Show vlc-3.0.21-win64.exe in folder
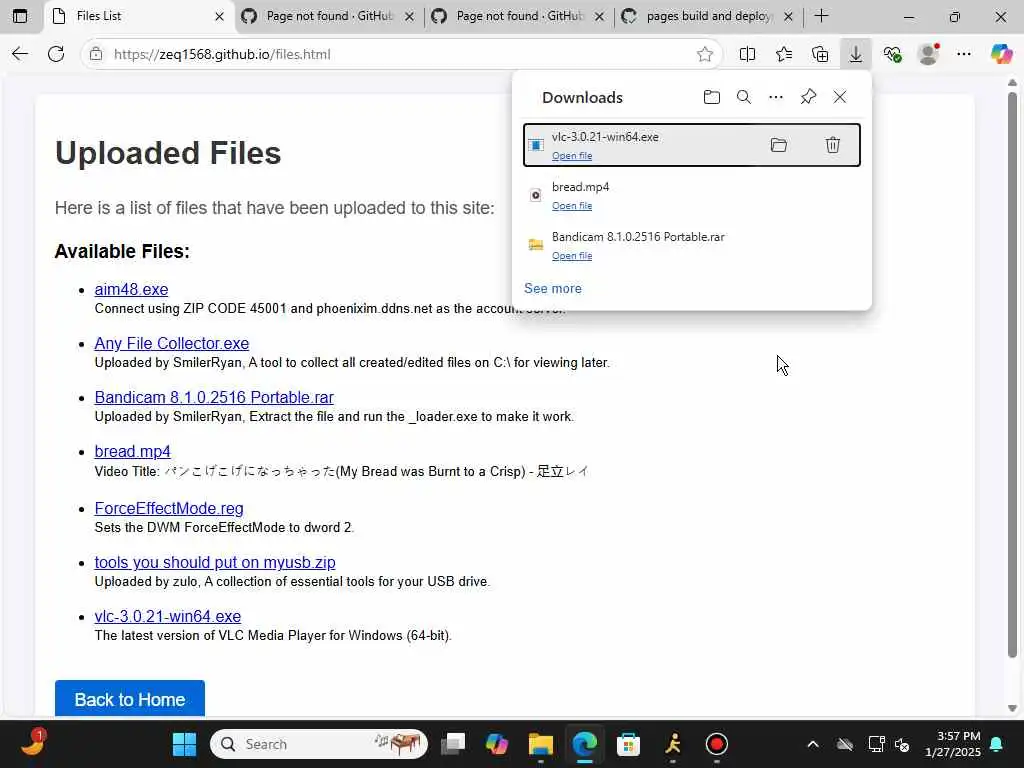The height and width of the screenshot is (768, 1024). [778, 145]
